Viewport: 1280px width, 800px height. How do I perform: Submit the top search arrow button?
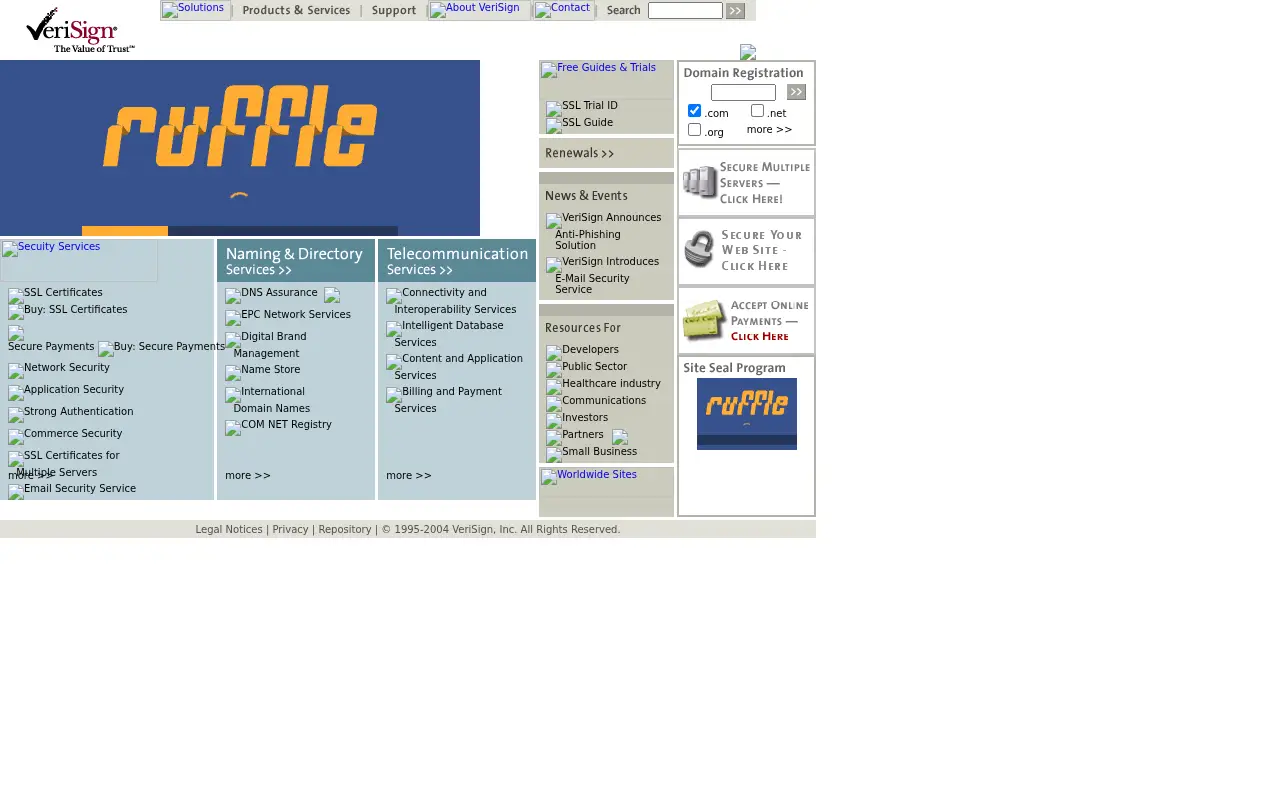click(735, 11)
